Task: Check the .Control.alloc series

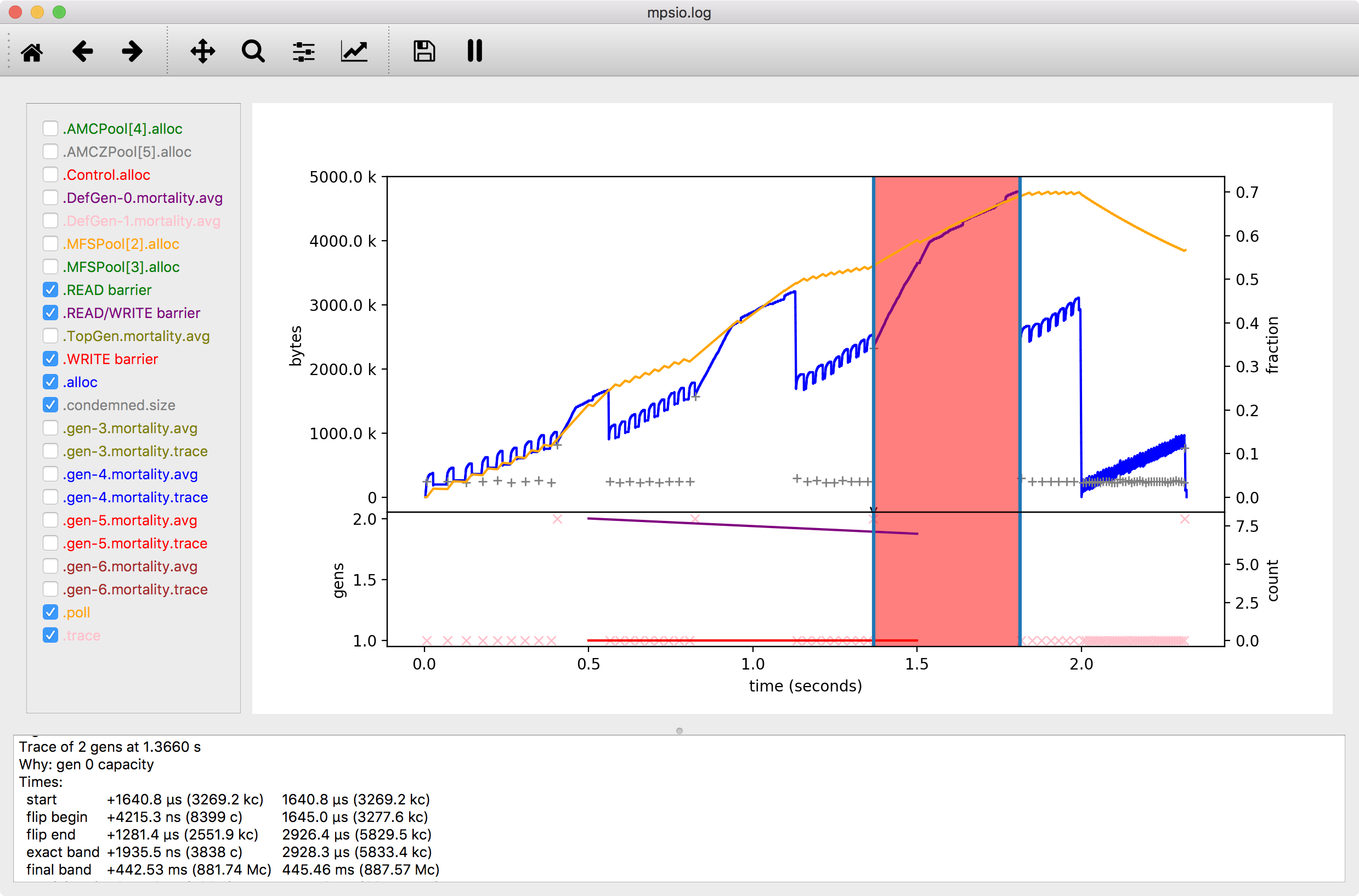Action: [x=50, y=174]
